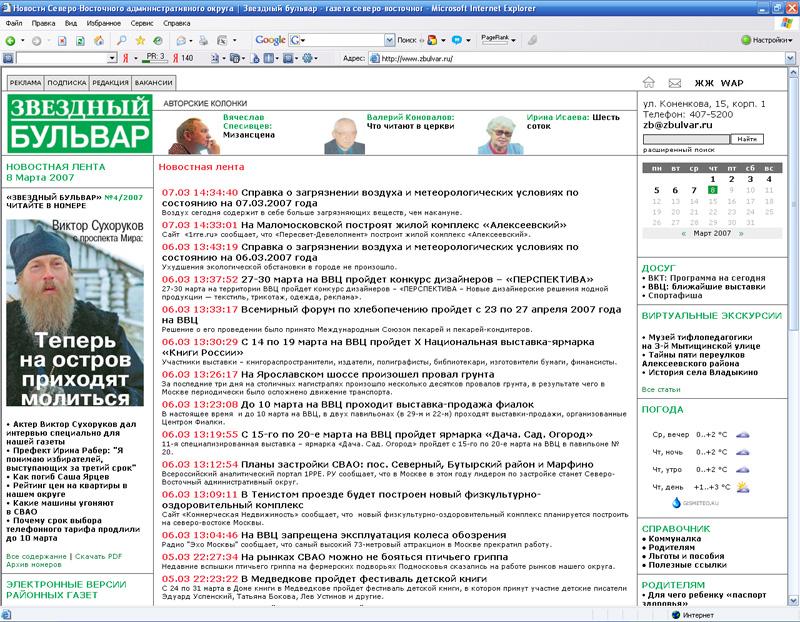Open the Виктор Сухоруков cover image
The width and height of the screenshot is (800, 622).
pos(75,312)
